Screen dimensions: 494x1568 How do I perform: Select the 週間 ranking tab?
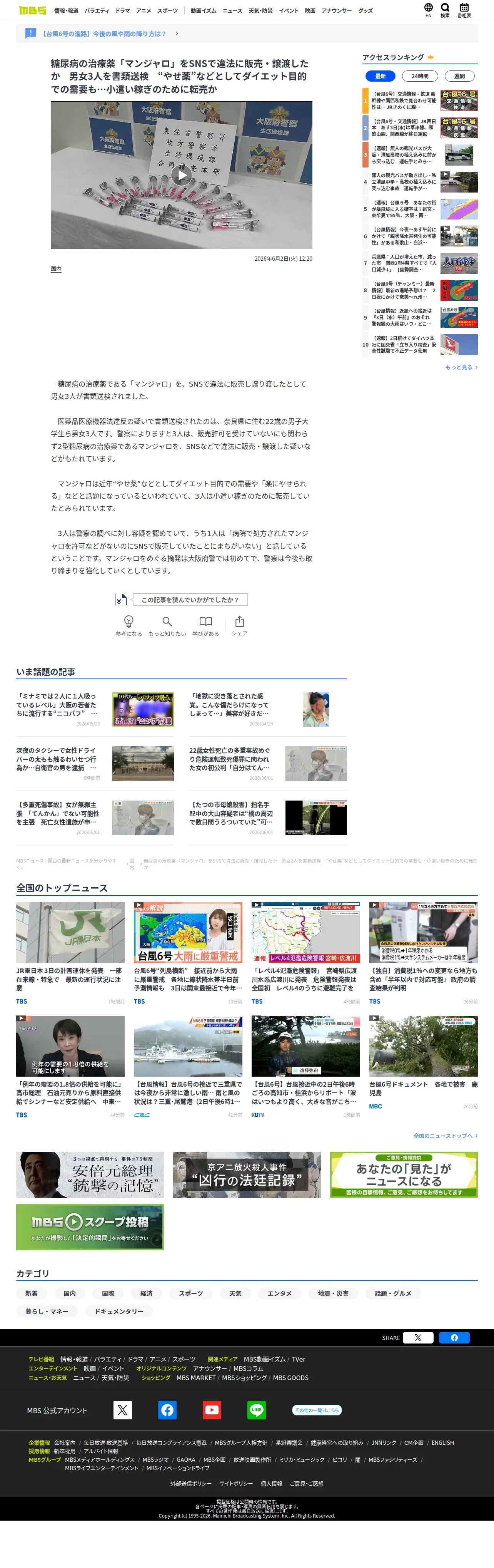point(459,76)
